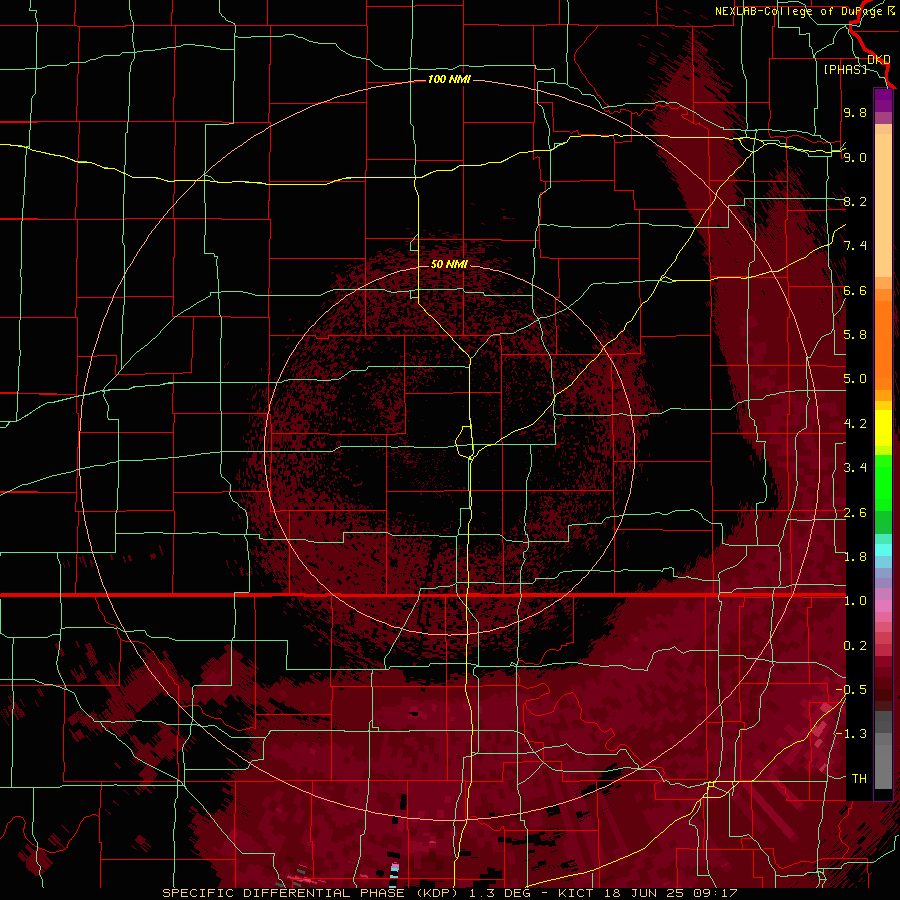900x900 pixels.
Task: Click the 1.0 value on the color scale
Action: 855,601
